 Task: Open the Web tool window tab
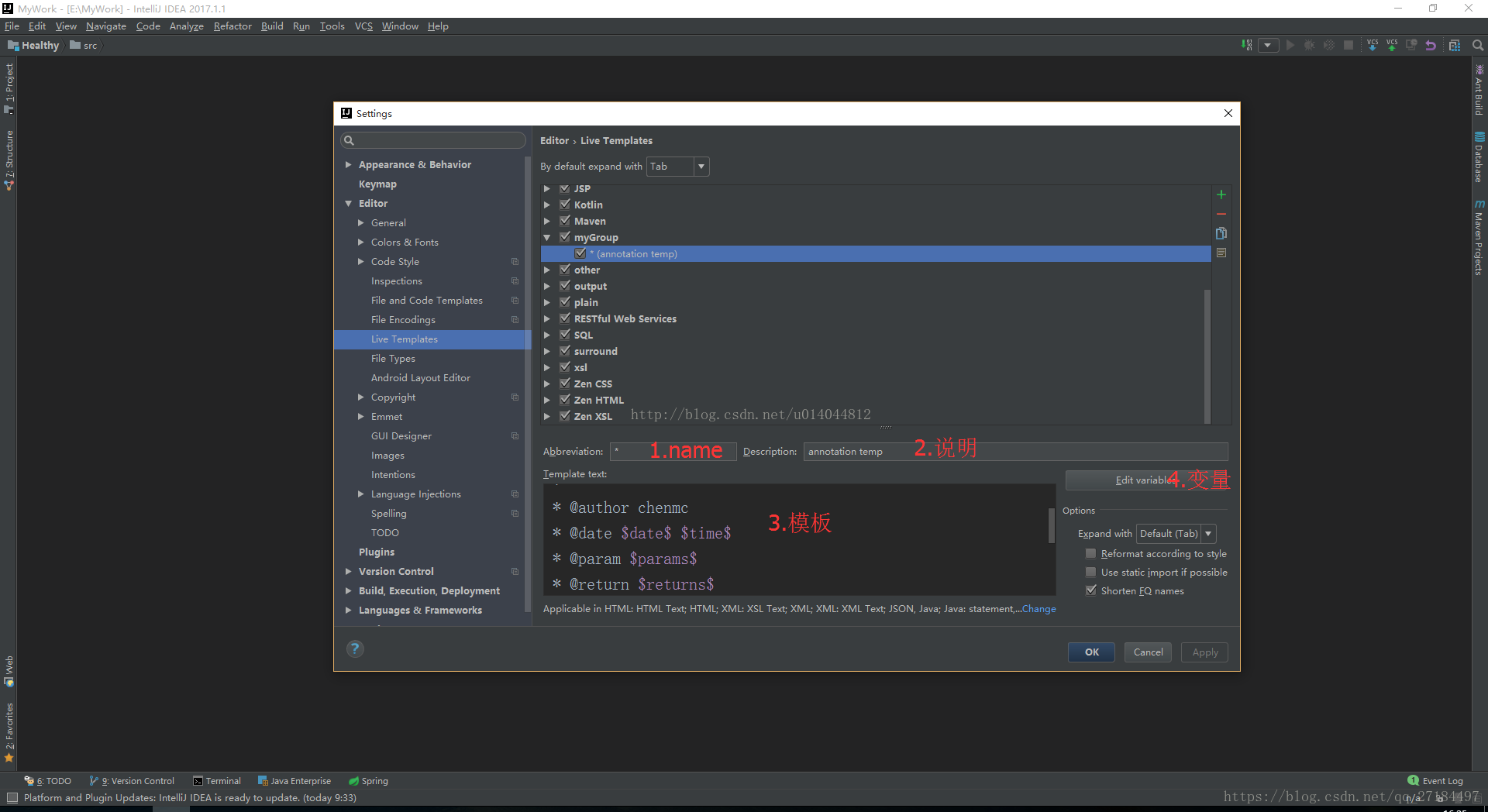coord(9,671)
